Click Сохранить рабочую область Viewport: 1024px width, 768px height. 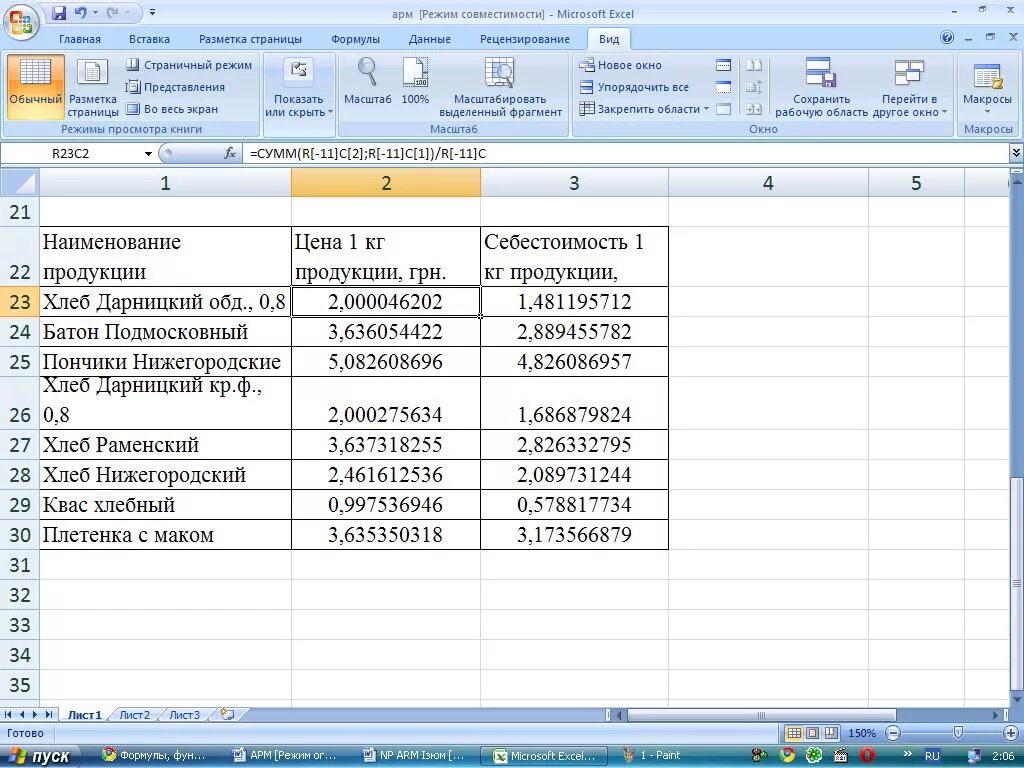pos(822,88)
